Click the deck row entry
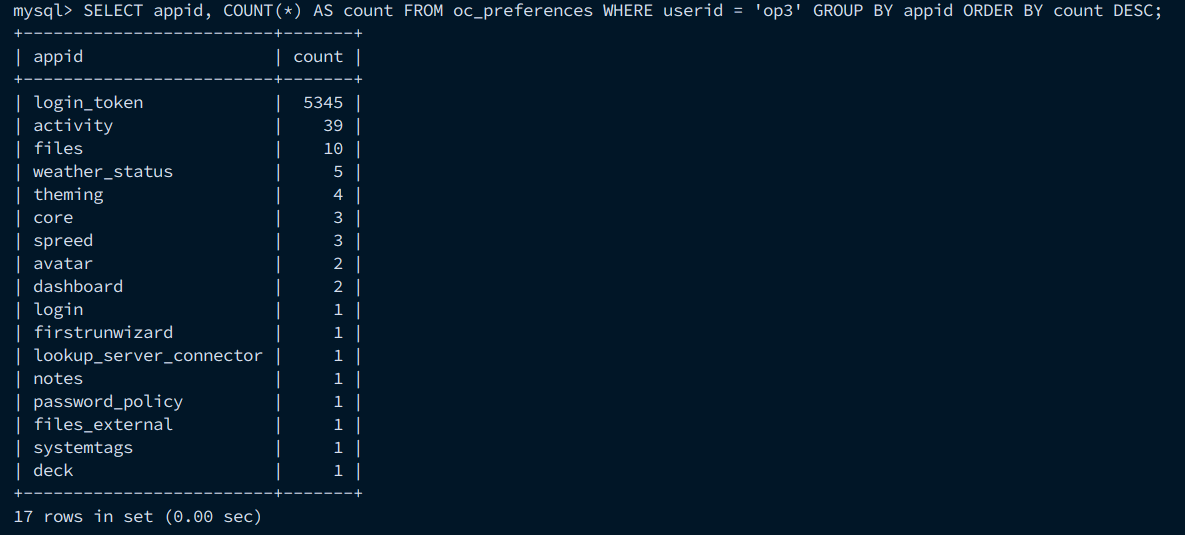The image size is (1185, 535). [x=54, y=471]
